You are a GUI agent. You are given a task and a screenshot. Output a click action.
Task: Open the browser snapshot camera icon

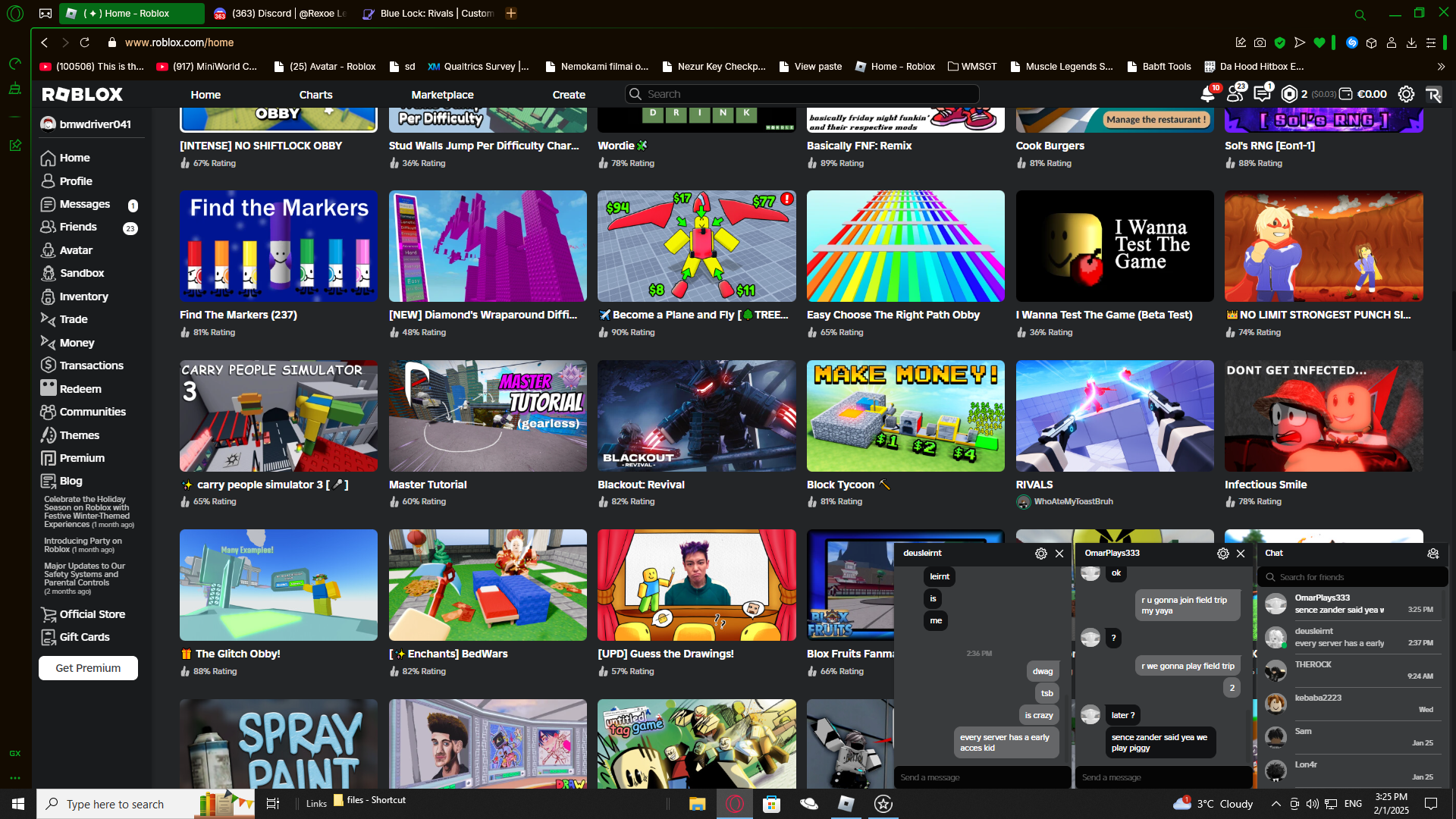click(x=1260, y=43)
